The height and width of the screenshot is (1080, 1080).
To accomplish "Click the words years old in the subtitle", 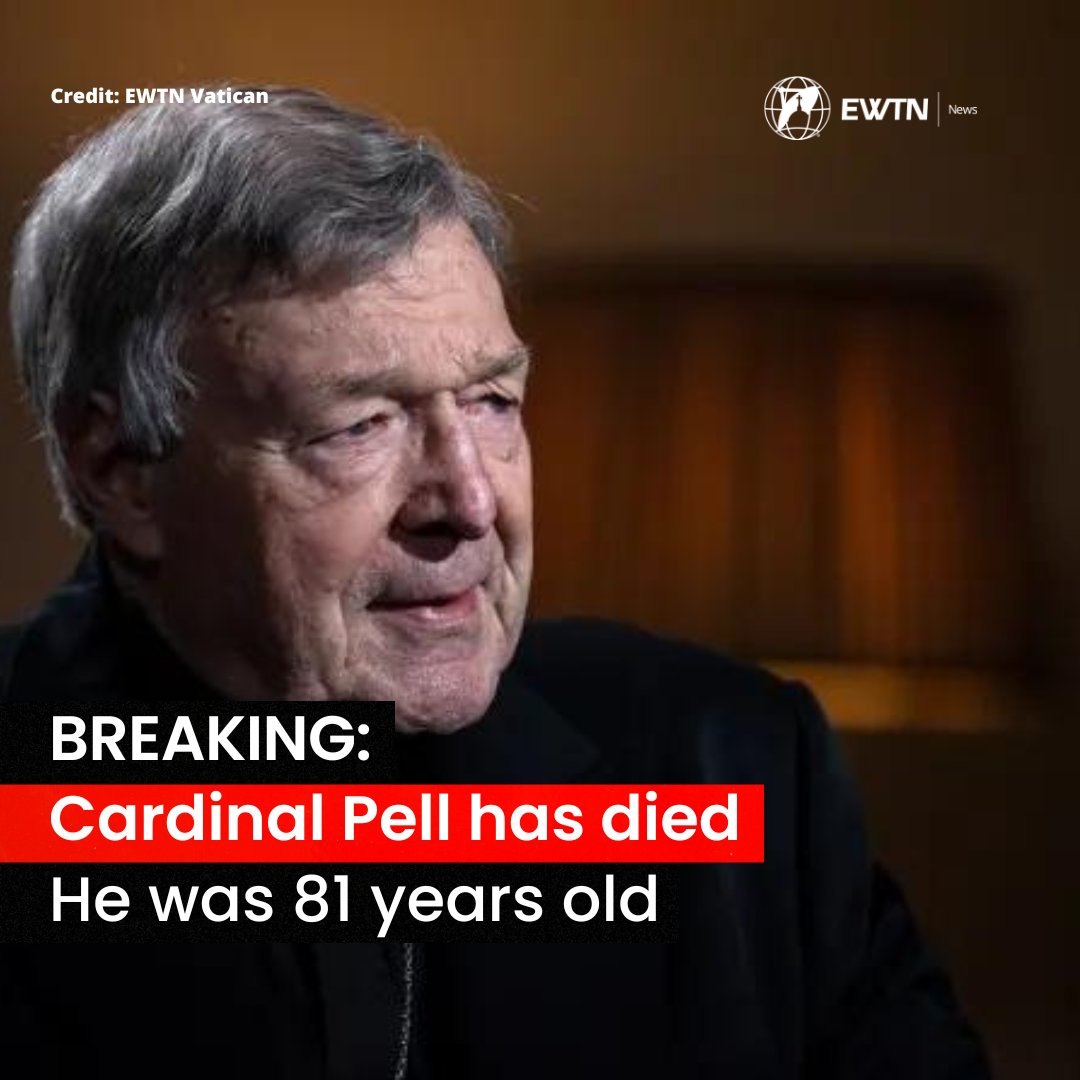I will (x=515, y=900).
